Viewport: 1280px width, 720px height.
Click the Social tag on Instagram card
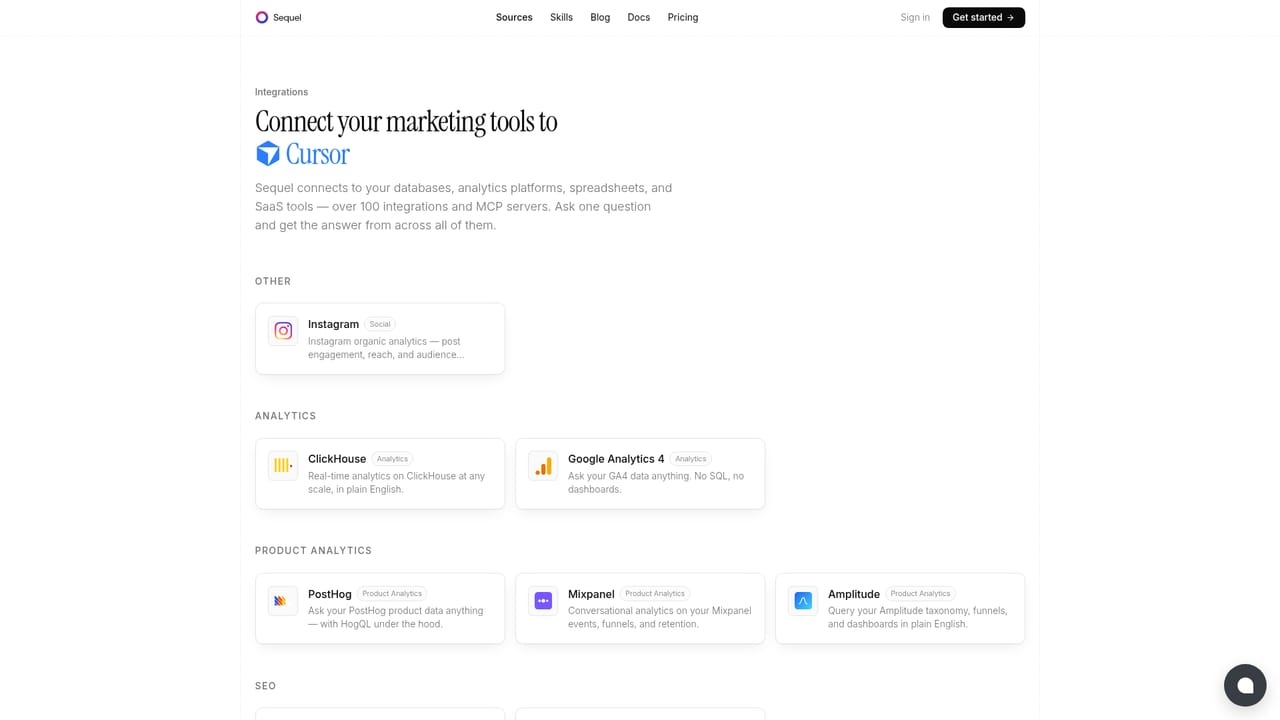[380, 324]
